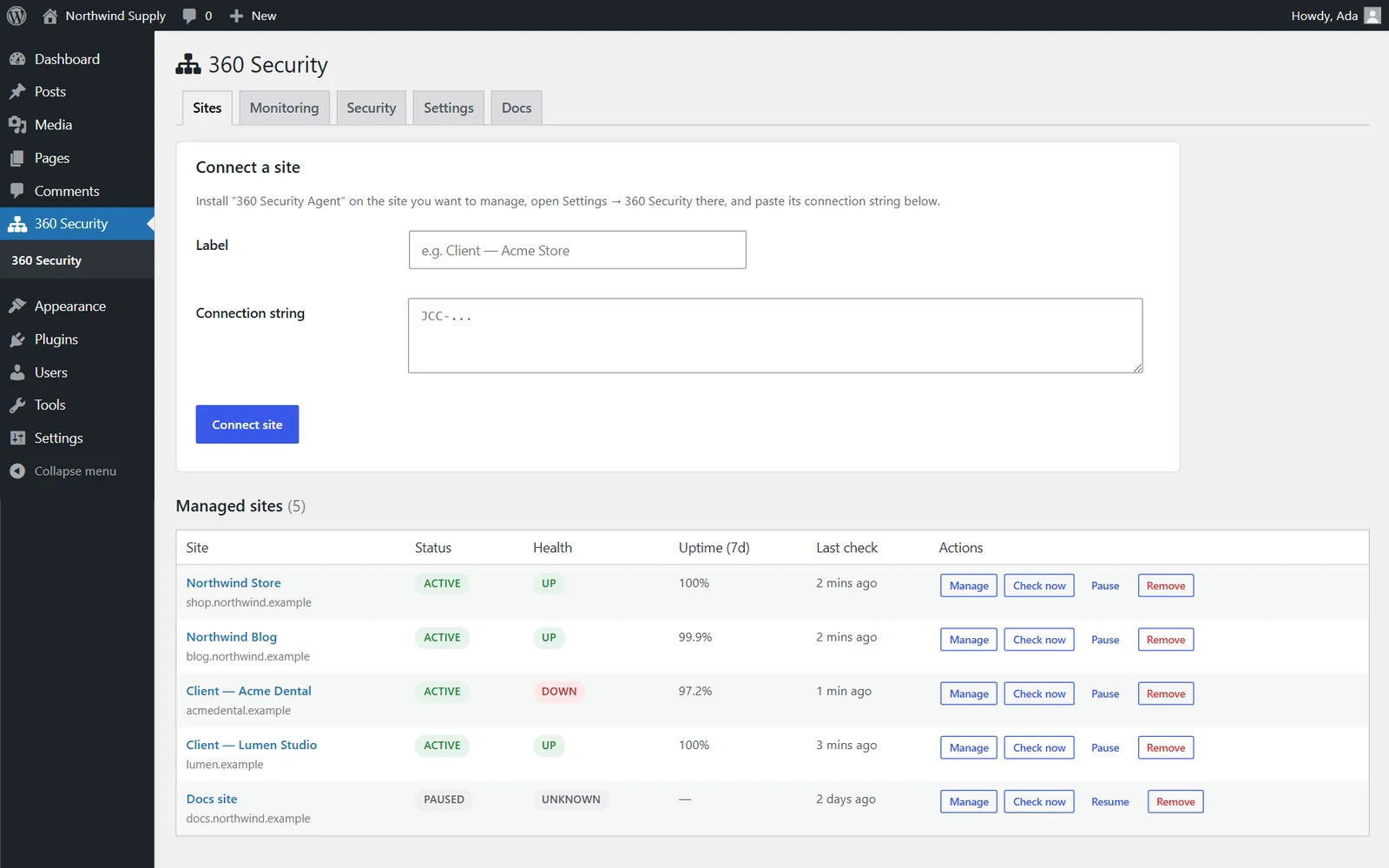The image size is (1389, 868).
Task: Click the Comments sidebar icon
Action: (x=17, y=191)
